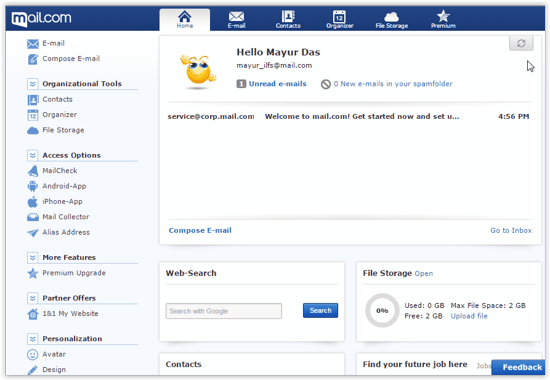550x380 pixels.
Task: Click the unread count badge icon
Action: coord(241,84)
